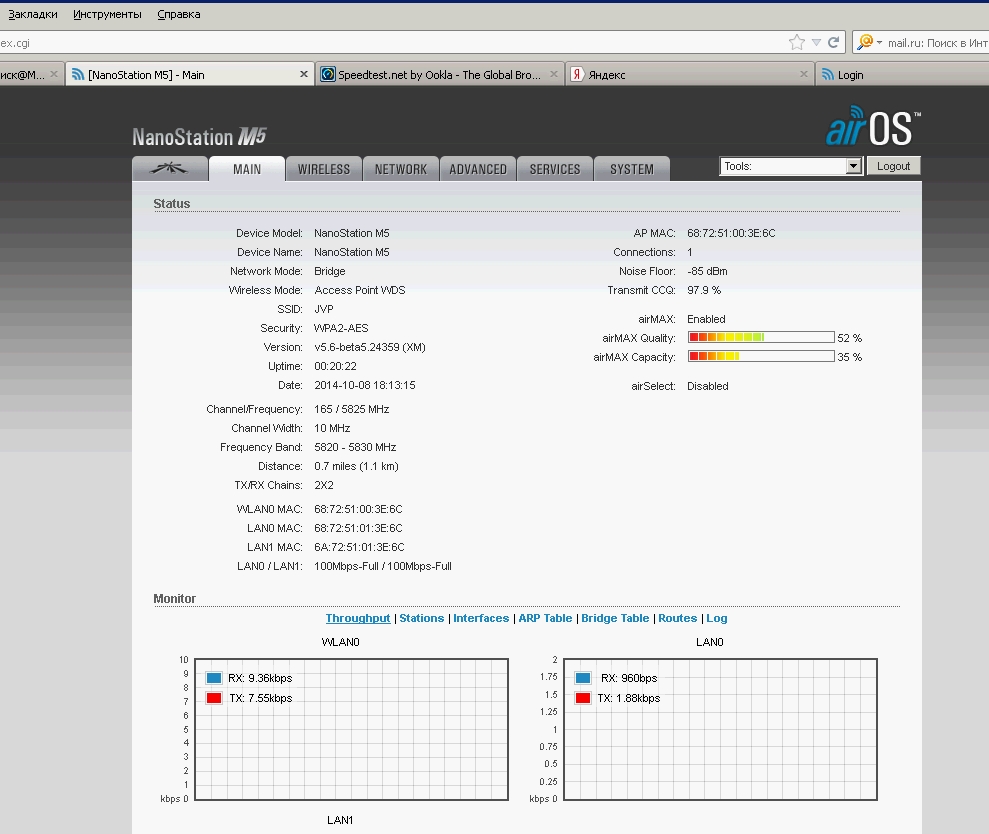Viewport: 989px width, 834px height.
Task: Select the Speedtest.net browser tab
Action: 439,74
